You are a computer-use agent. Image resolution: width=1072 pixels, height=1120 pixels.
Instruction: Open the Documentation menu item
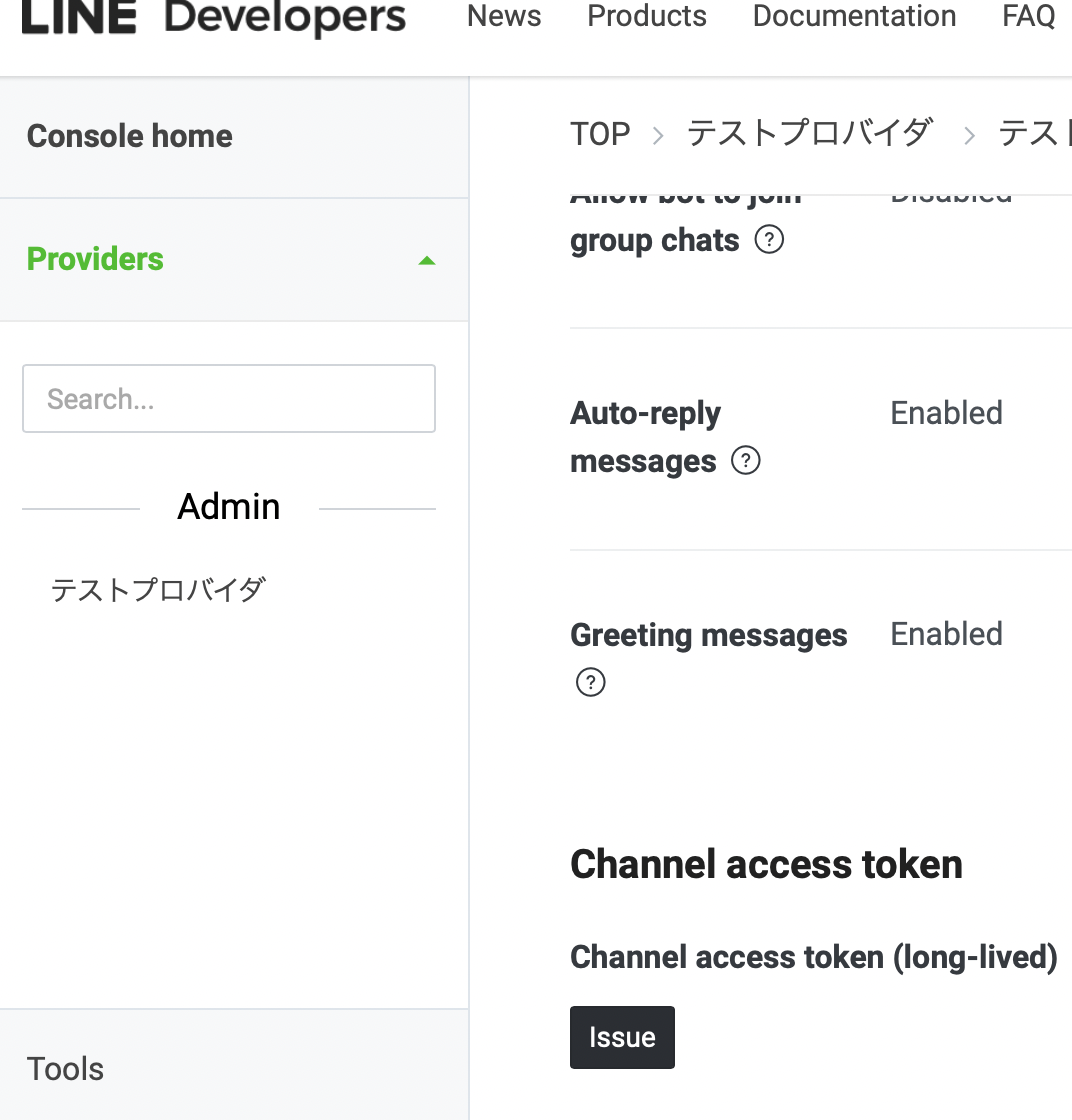(x=854, y=16)
